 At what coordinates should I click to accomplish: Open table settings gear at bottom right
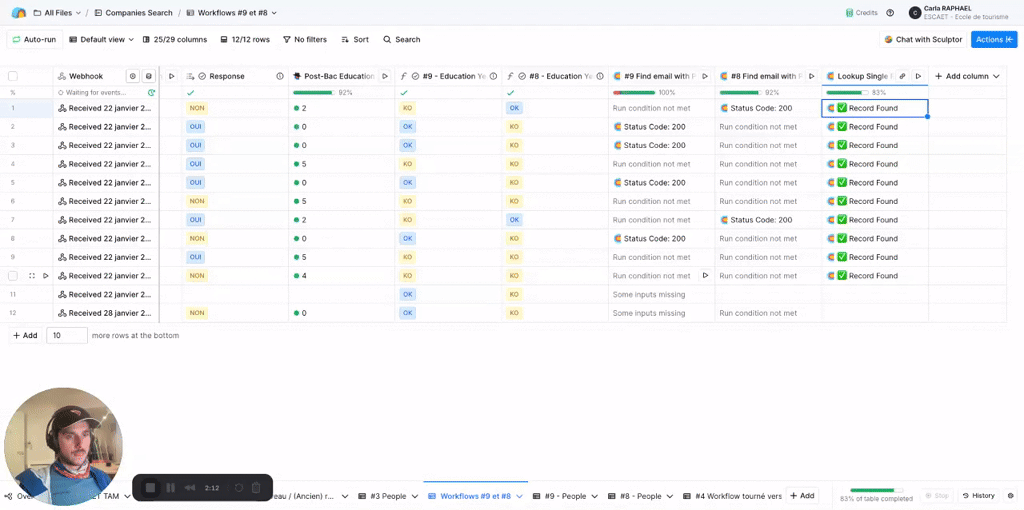pos(1010,496)
